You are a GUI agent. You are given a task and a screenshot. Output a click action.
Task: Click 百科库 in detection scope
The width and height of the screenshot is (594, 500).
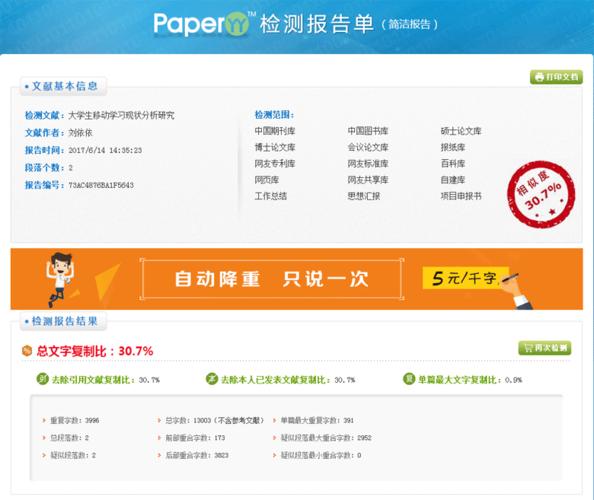453,164
